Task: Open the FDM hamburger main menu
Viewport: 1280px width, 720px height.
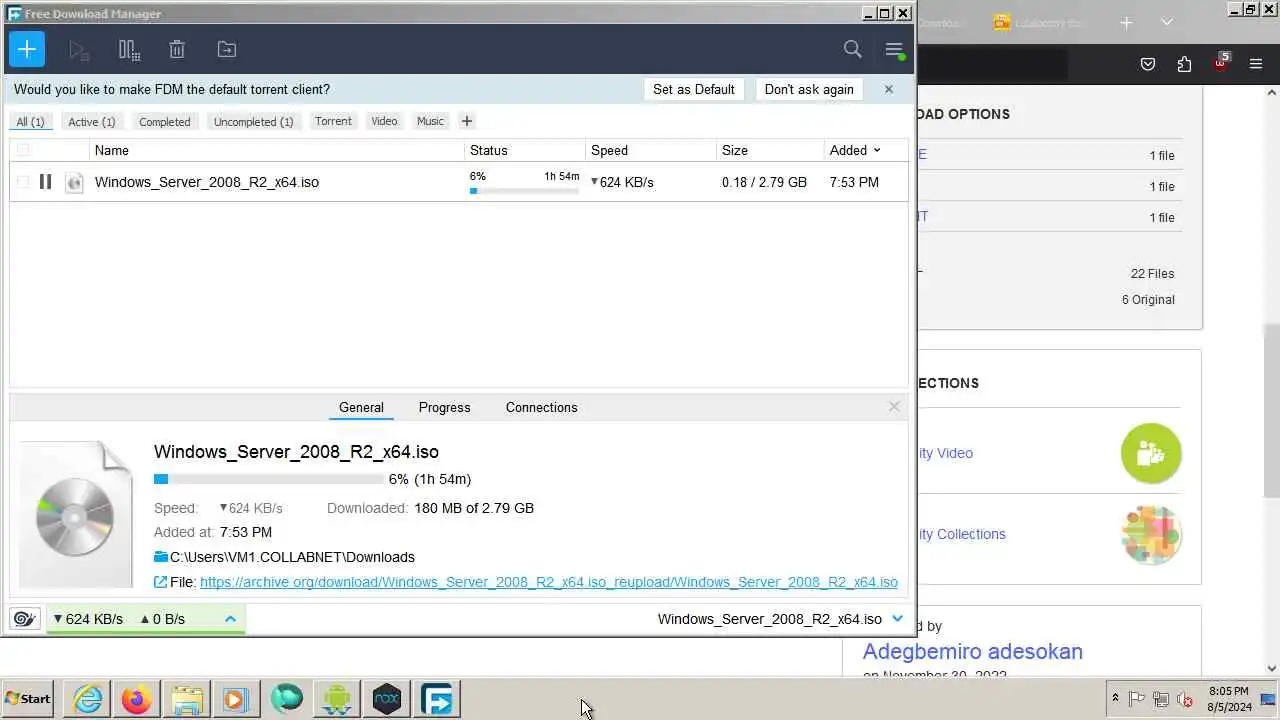Action: pos(894,49)
